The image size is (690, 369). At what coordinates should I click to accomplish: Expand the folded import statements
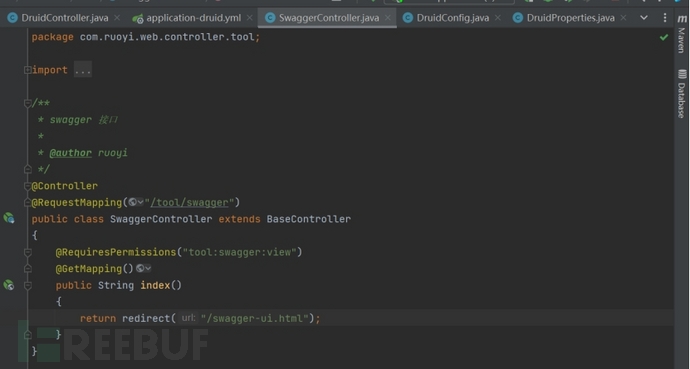click(83, 70)
